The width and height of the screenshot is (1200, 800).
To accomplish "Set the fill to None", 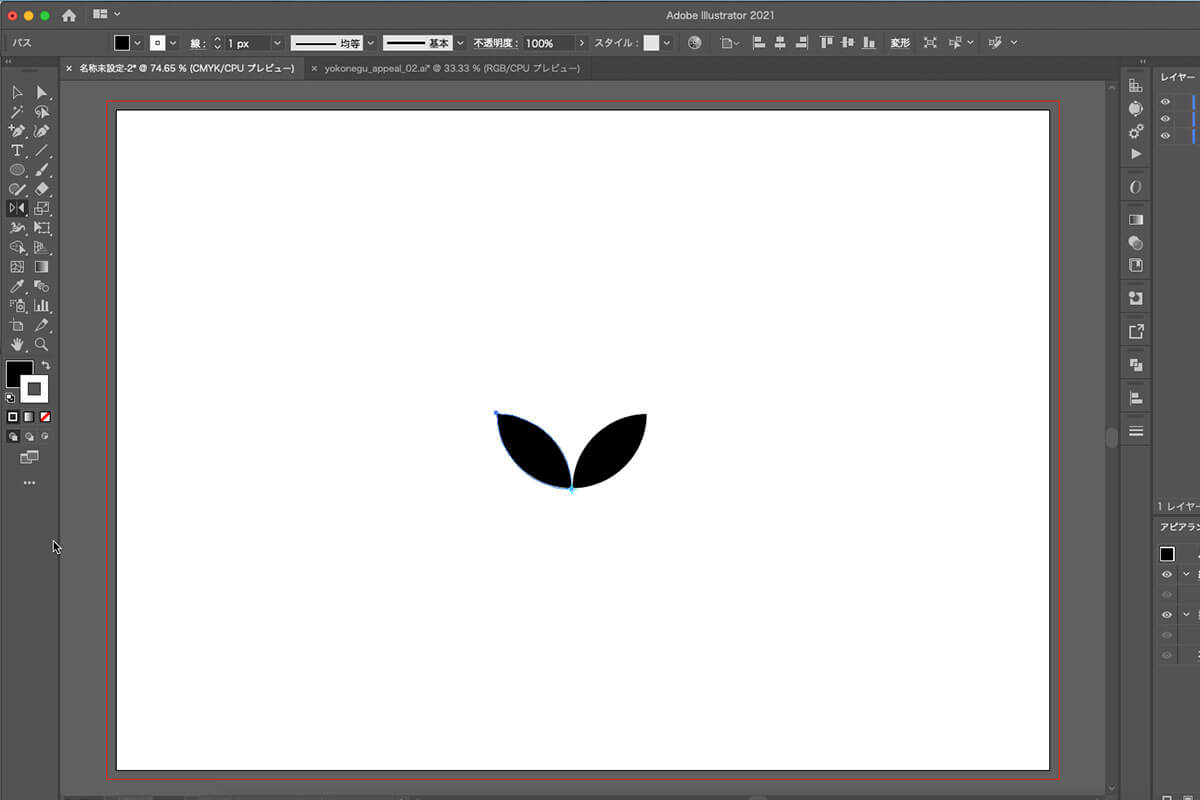I will pos(45,416).
